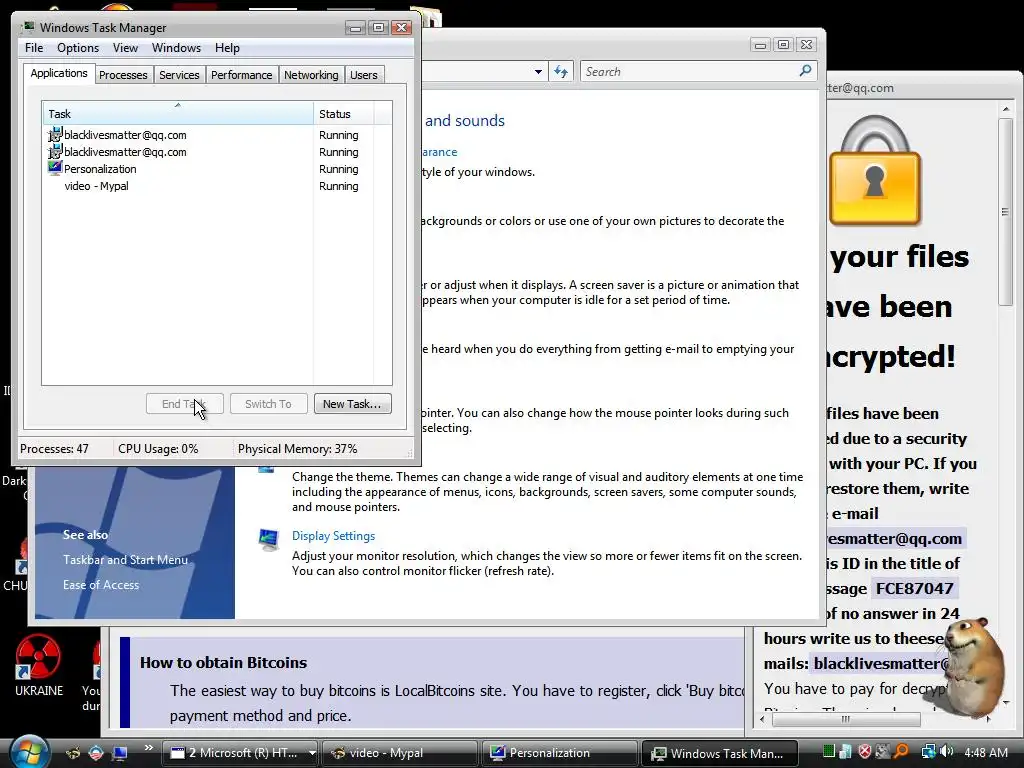1024x768 pixels.
Task: Click the 'How to obtain Bitcoins' heading
Action: pyautogui.click(x=223, y=663)
